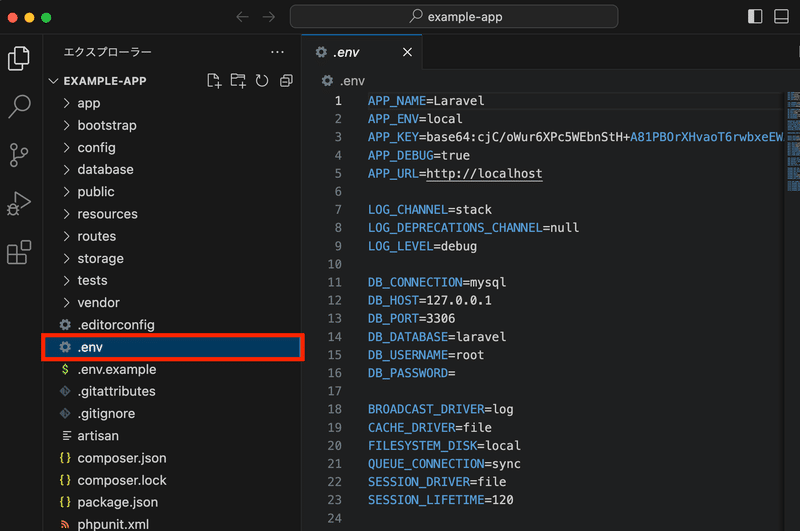The image size is (800, 531).
Task: Go back with the left arrow
Action: [242, 17]
